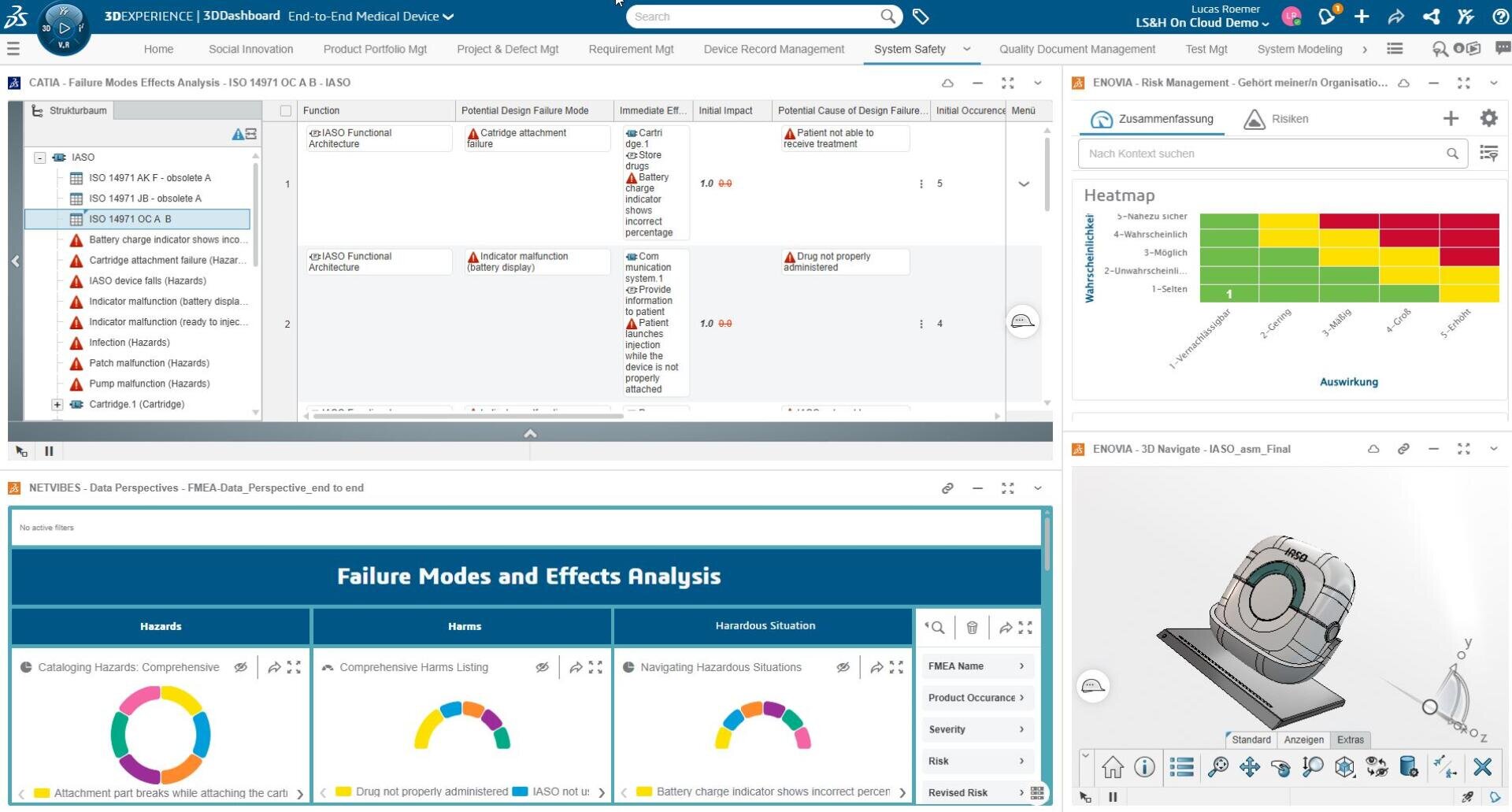
Task: Click the hard hat icon in FMEA table
Action: click(1022, 321)
